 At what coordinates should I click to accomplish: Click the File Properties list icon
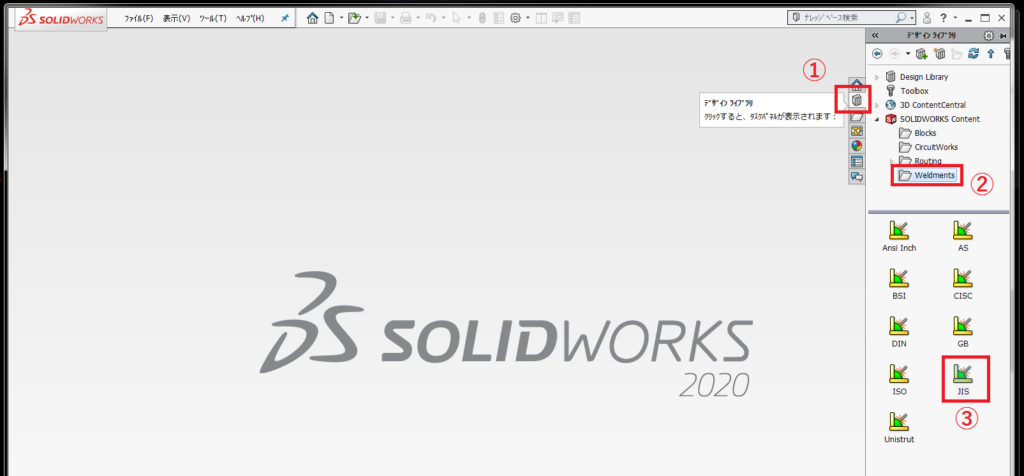[x=499, y=18]
